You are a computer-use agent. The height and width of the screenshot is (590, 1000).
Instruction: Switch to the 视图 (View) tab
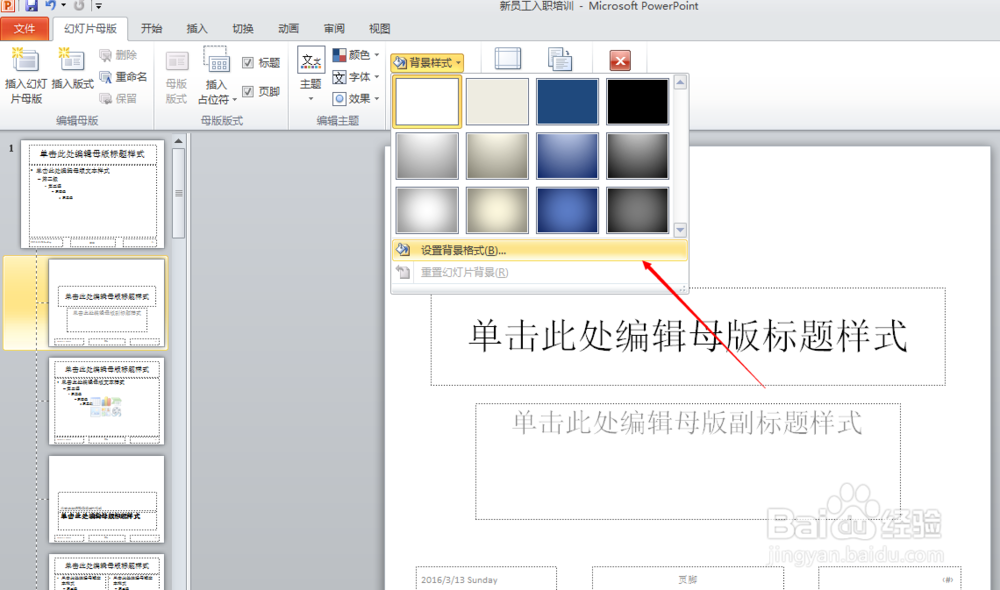[x=379, y=29]
